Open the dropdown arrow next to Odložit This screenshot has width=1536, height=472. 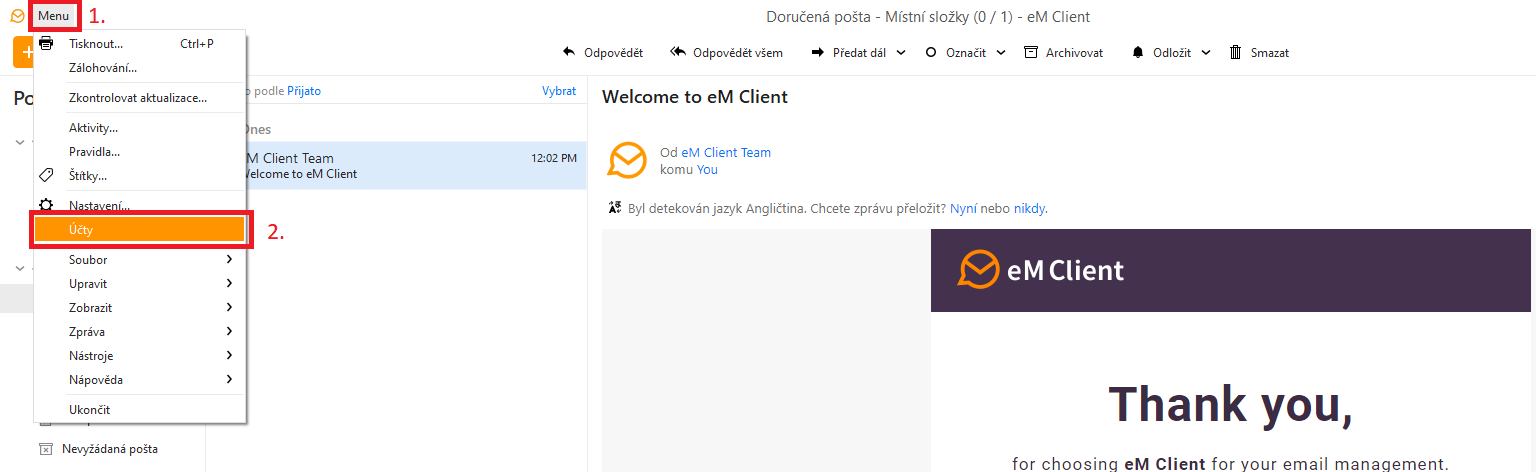point(1206,53)
